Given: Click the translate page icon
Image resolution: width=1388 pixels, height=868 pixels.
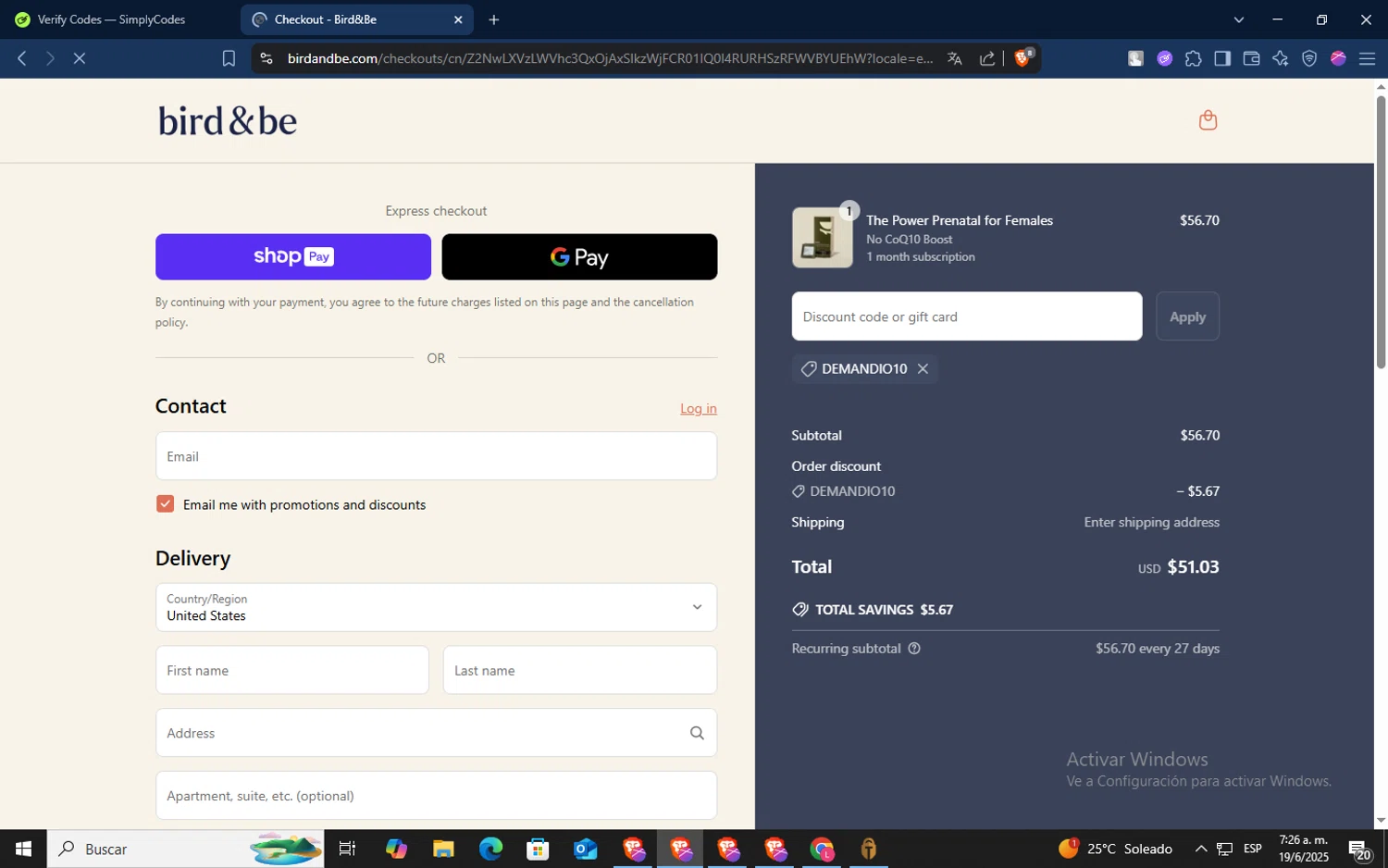Looking at the screenshot, I should (x=955, y=58).
